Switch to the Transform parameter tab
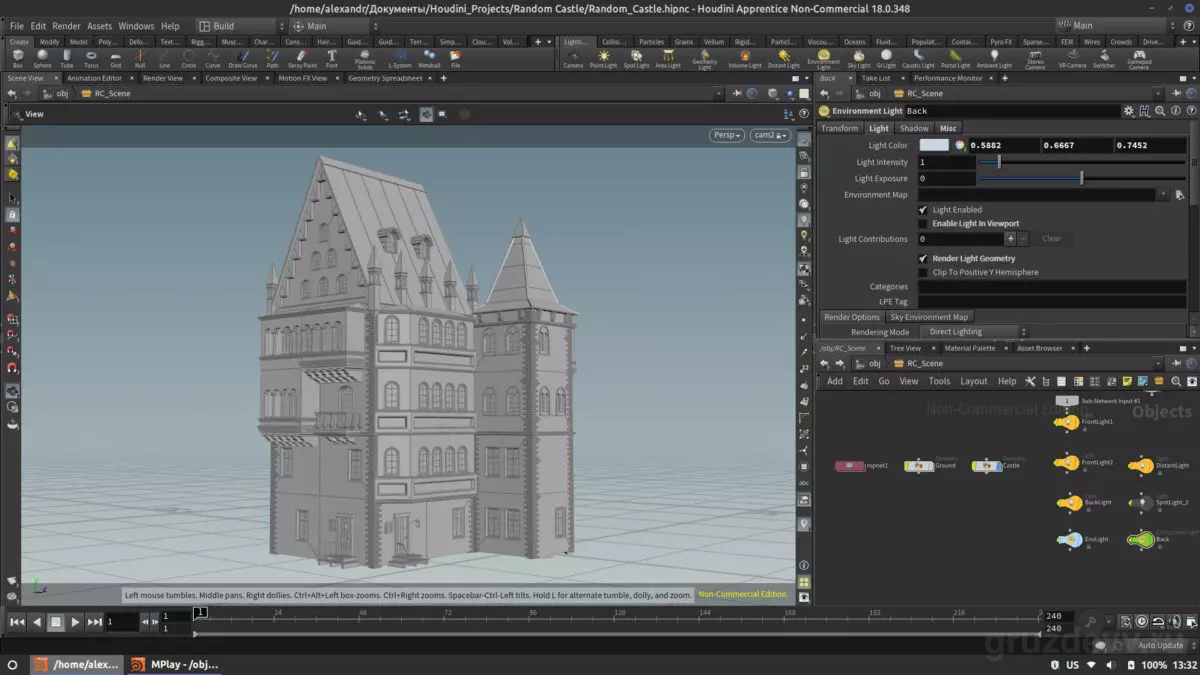The width and height of the screenshot is (1200, 675). coord(840,128)
